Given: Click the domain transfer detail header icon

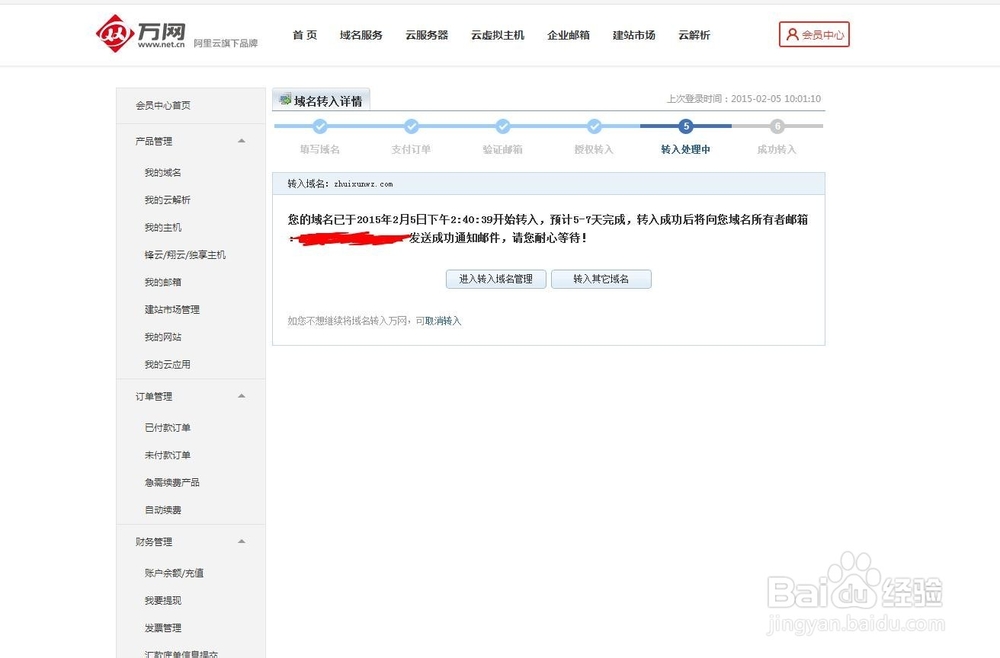Looking at the screenshot, I should [285, 100].
